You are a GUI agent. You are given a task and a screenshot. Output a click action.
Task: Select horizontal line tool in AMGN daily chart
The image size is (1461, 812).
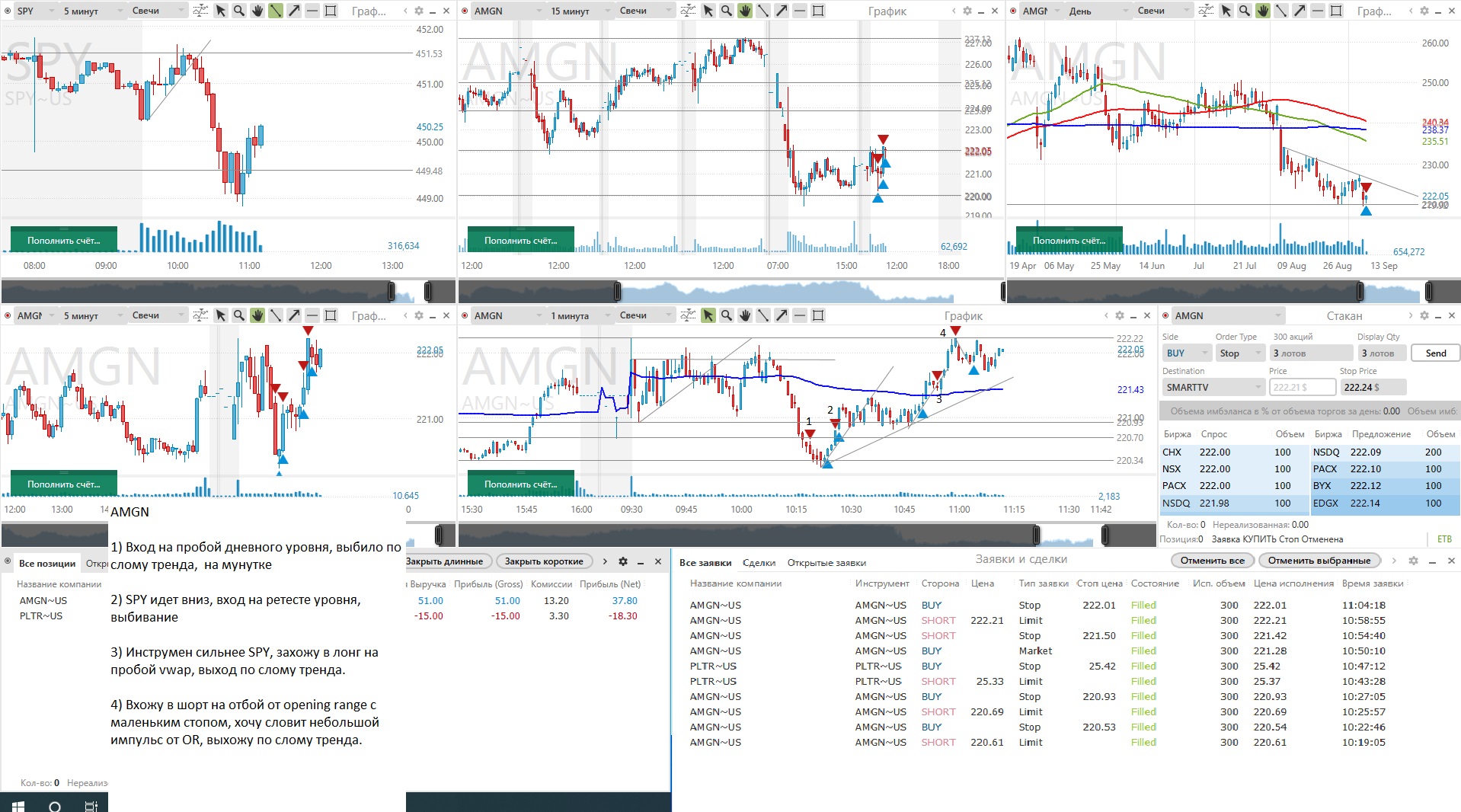[x=1317, y=11]
